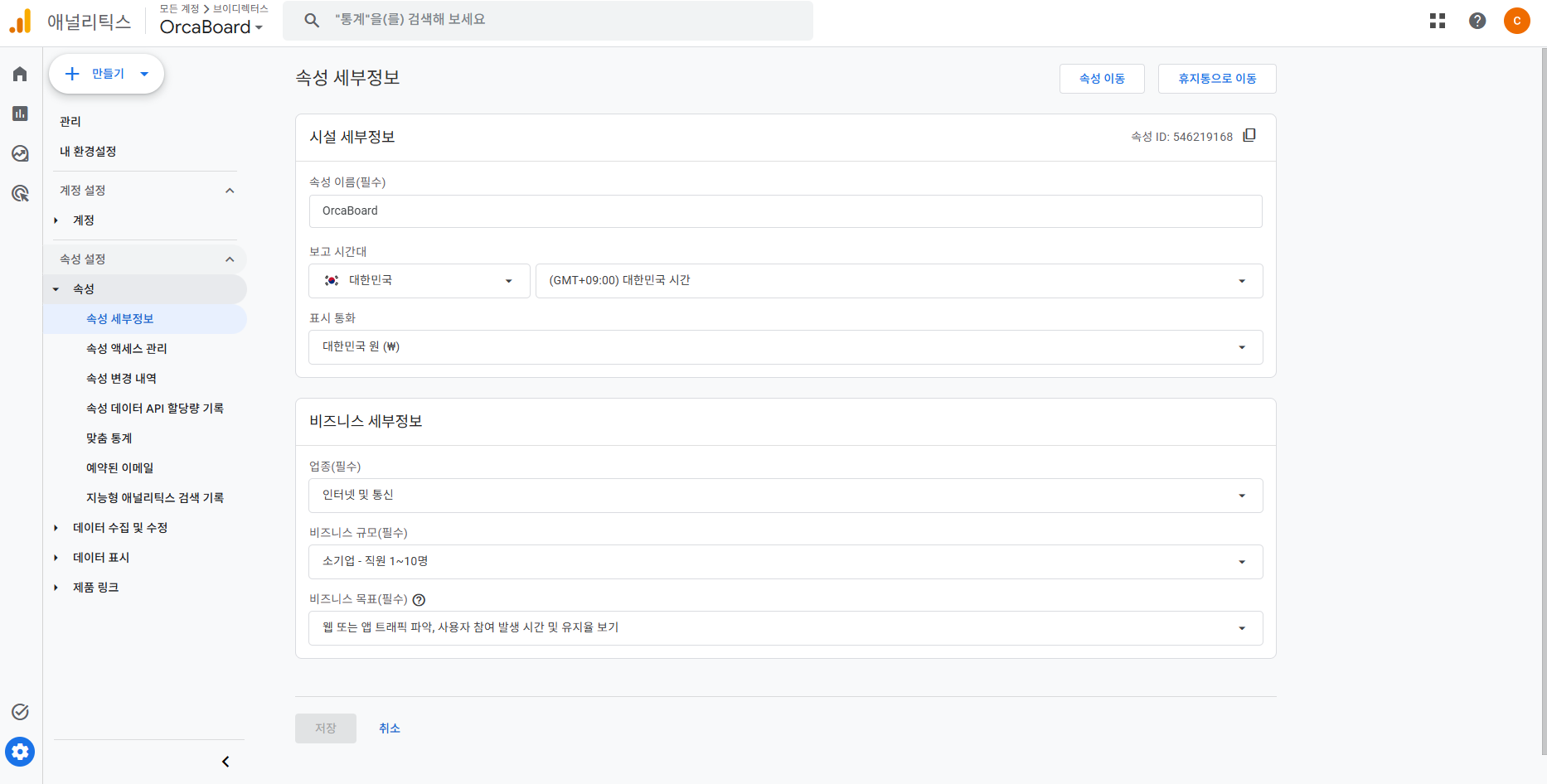Click the Analytics logo
1547x784 pixels.
point(20,21)
